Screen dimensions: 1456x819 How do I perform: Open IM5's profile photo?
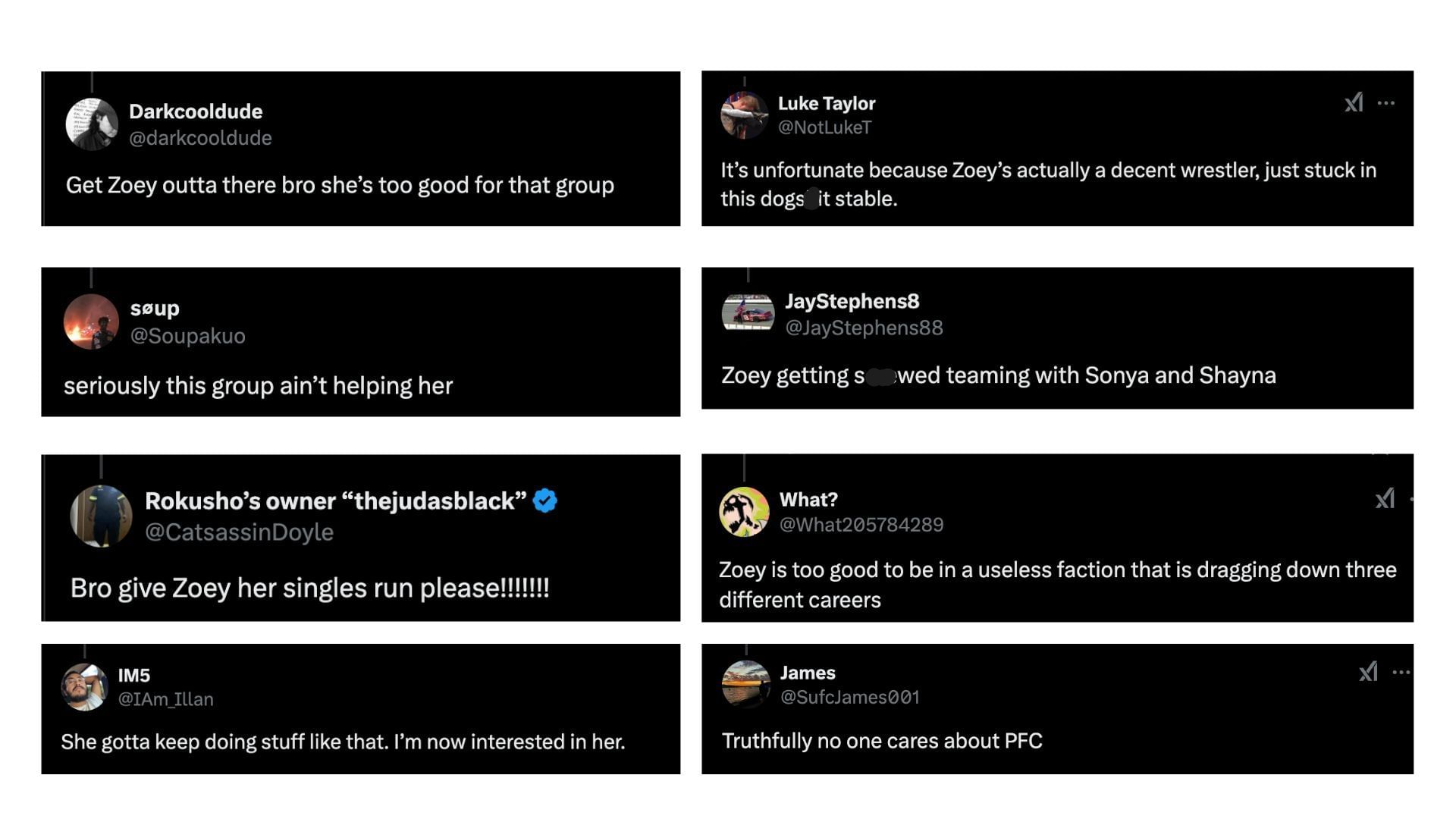(x=84, y=687)
